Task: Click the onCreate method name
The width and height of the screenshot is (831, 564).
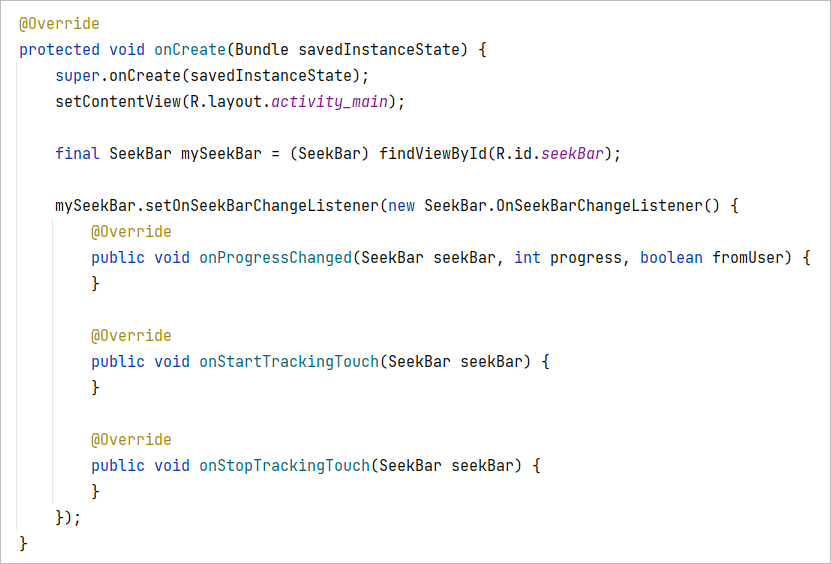Action: (x=190, y=50)
